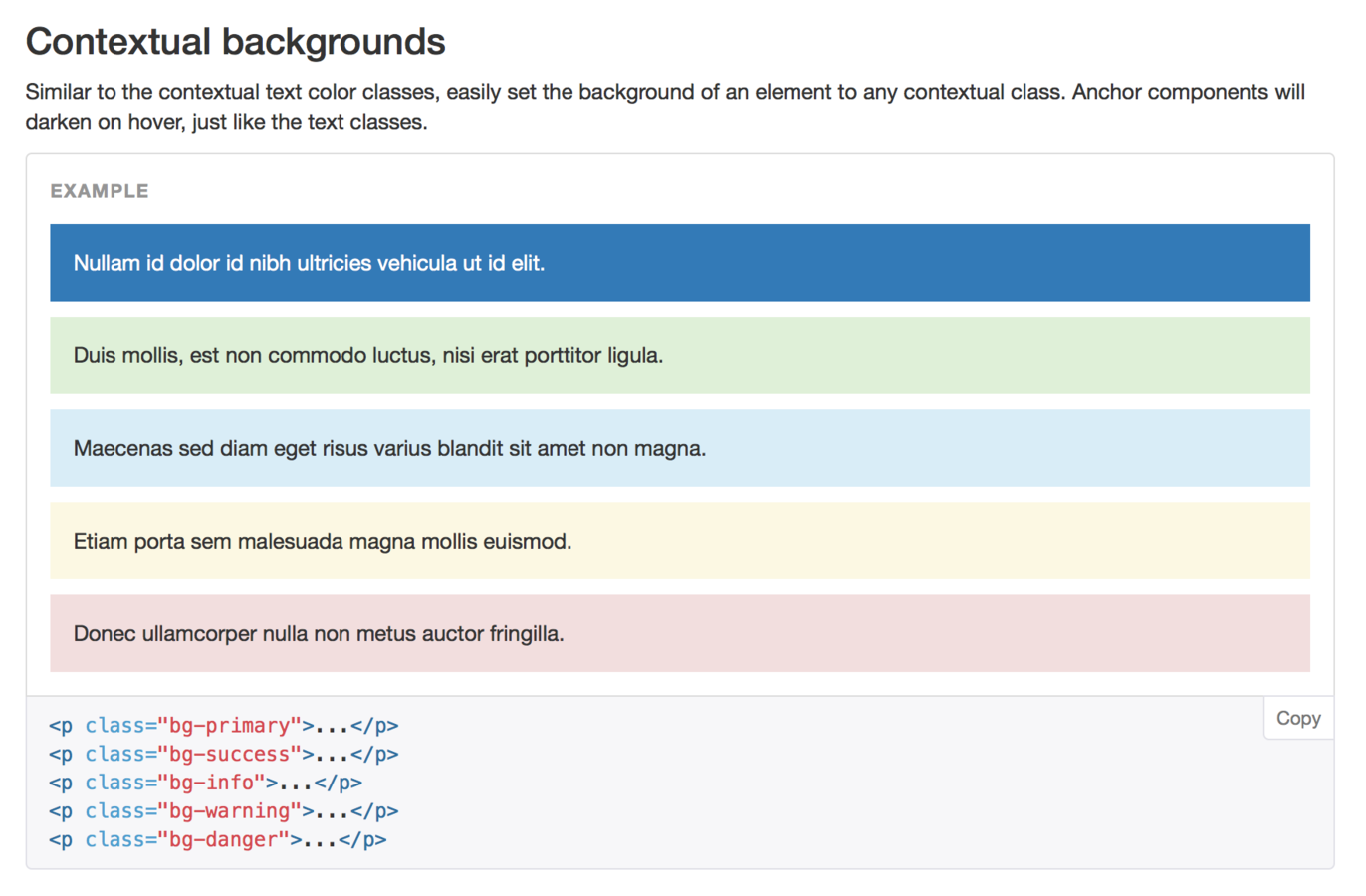Click the Copy button on code block
1366x896 pixels.
[1298, 718]
